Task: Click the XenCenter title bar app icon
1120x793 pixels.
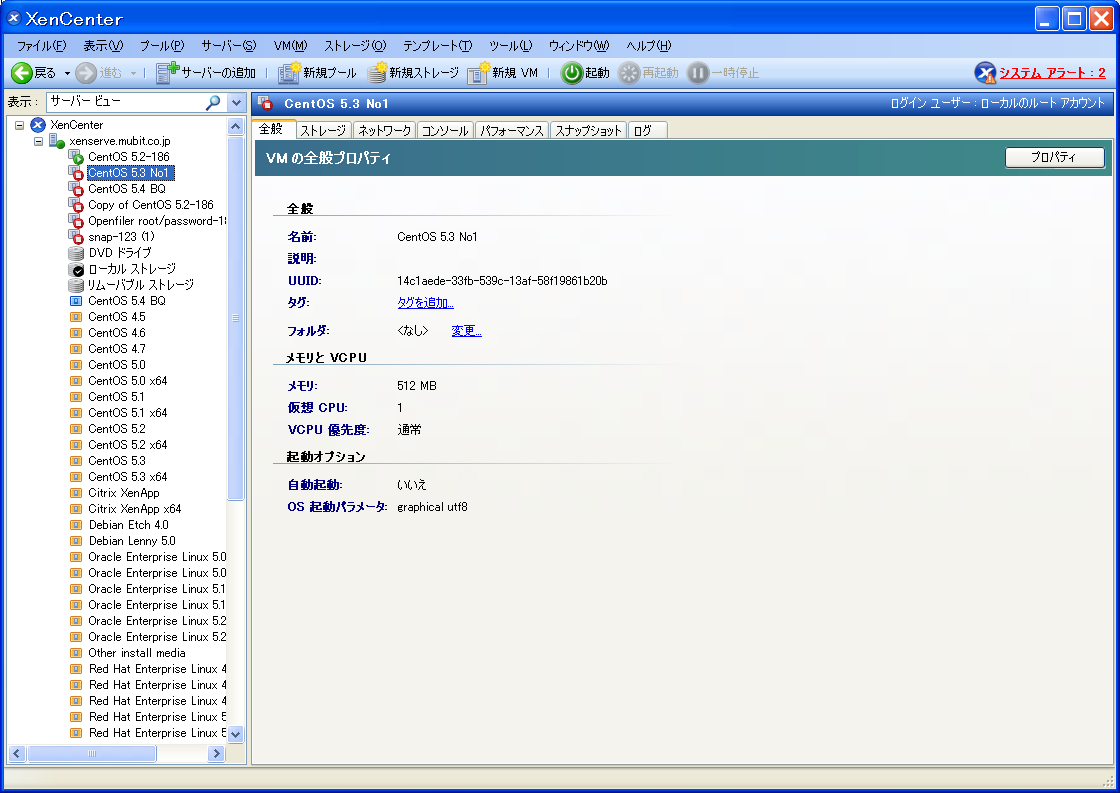Action: point(14,18)
